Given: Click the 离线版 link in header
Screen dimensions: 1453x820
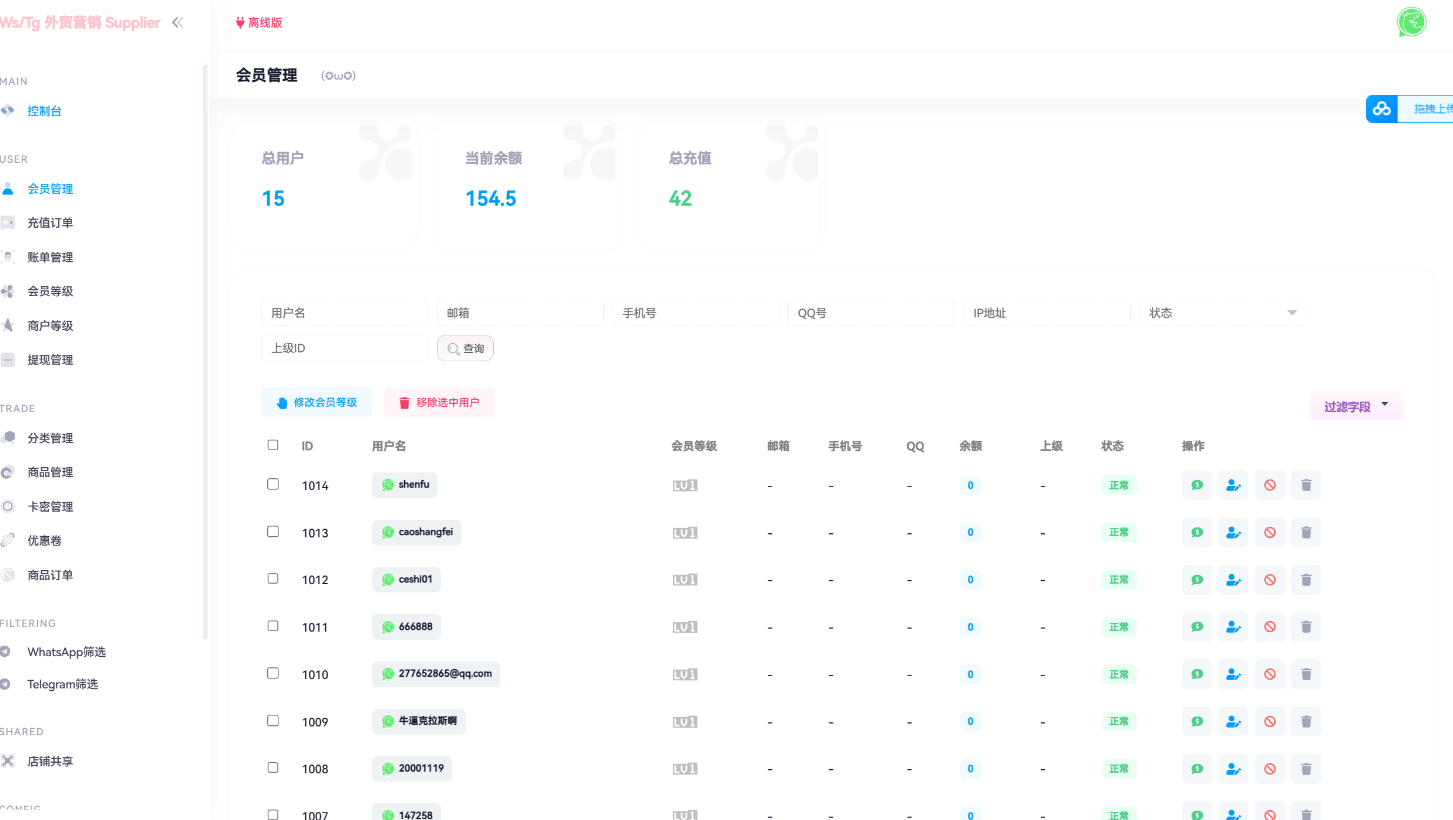Looking at the screenshot, I should [x=259, y=22].
